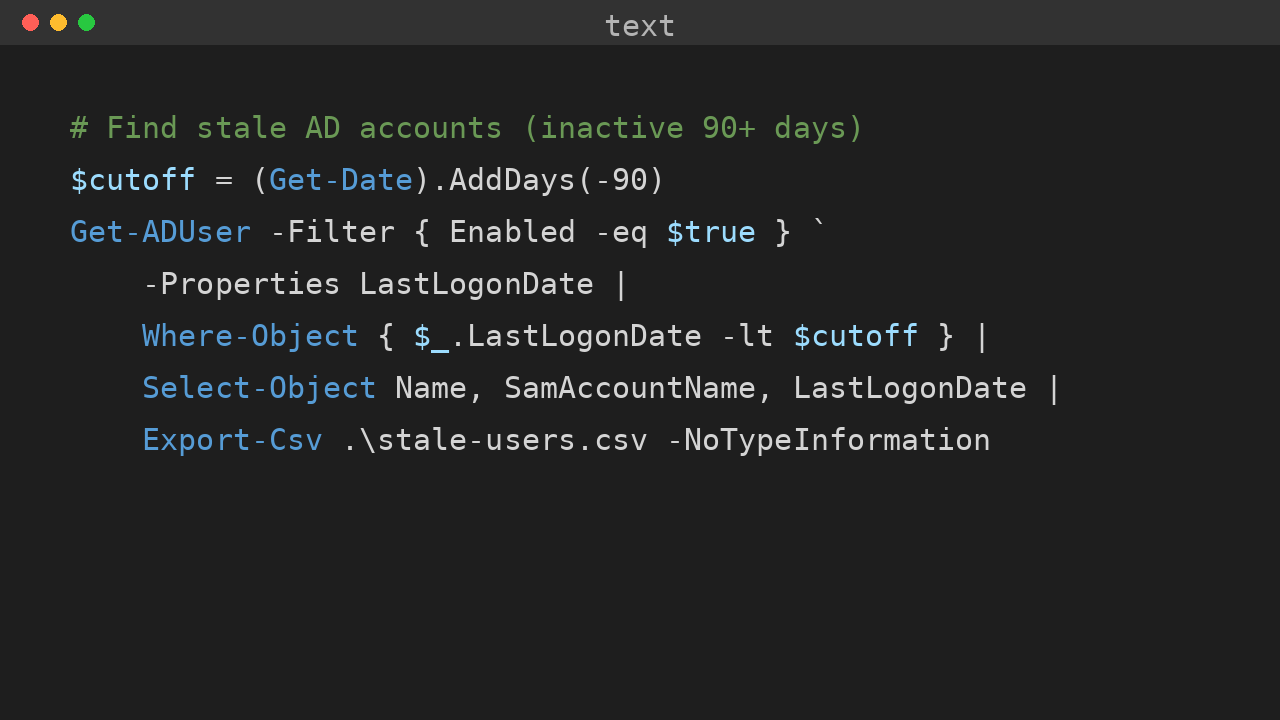Click '.AddDays(-90)' in the code
The height and width of the screenshot is (720, 1280).
(548, 180)
